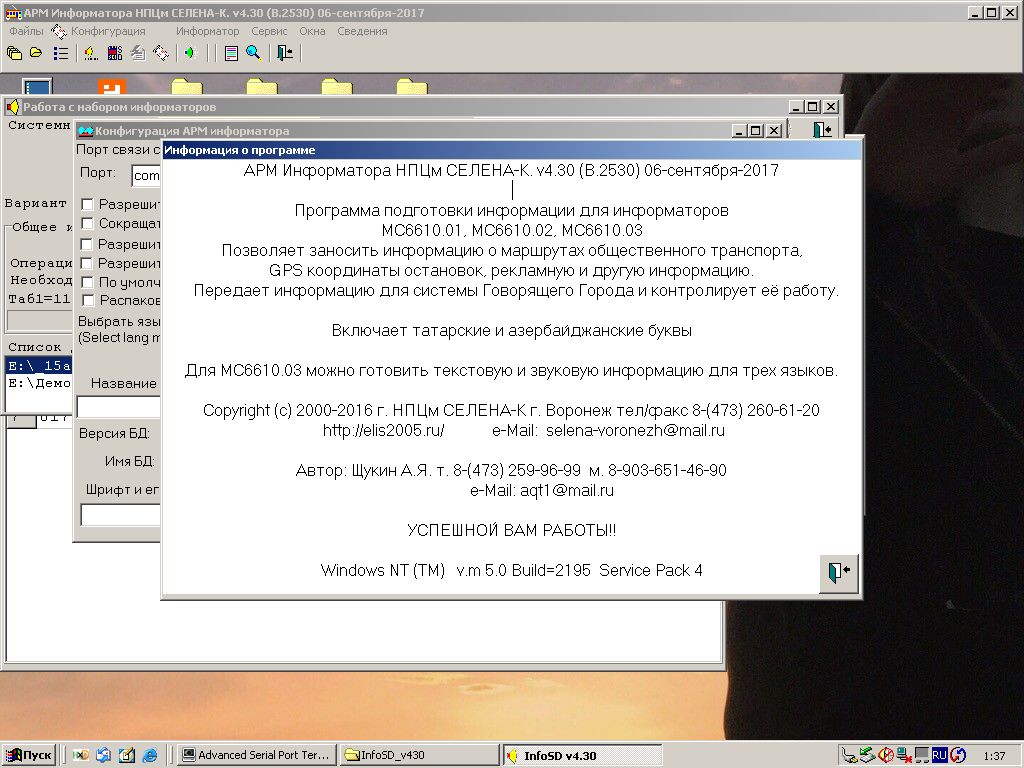The height and width of the screenshot is (768, 1024).
Task: Click the input field below Шрифт label
Action: pyautogui.click(x=120, y=515)
